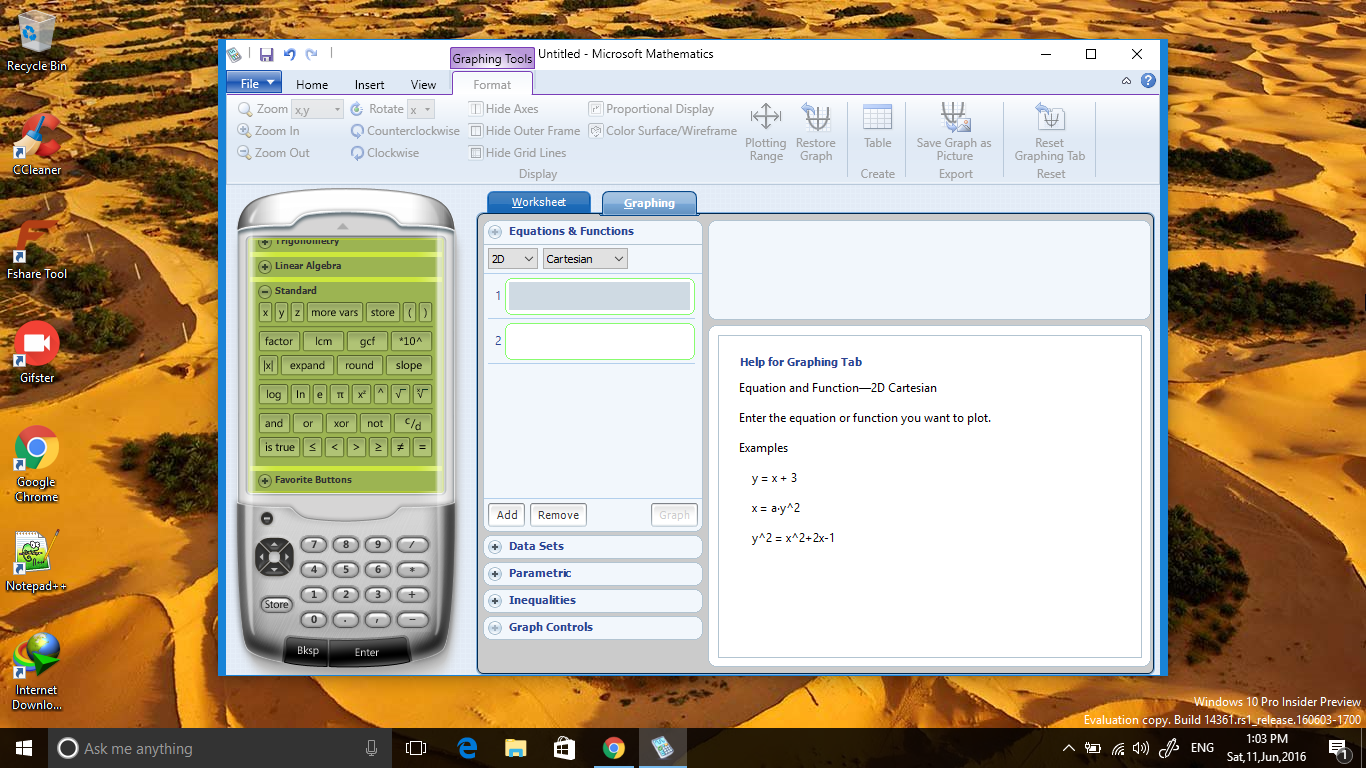1366x768 pixels.
Task: Click the not-equal sign key
Action: click(x=400, y=447)
